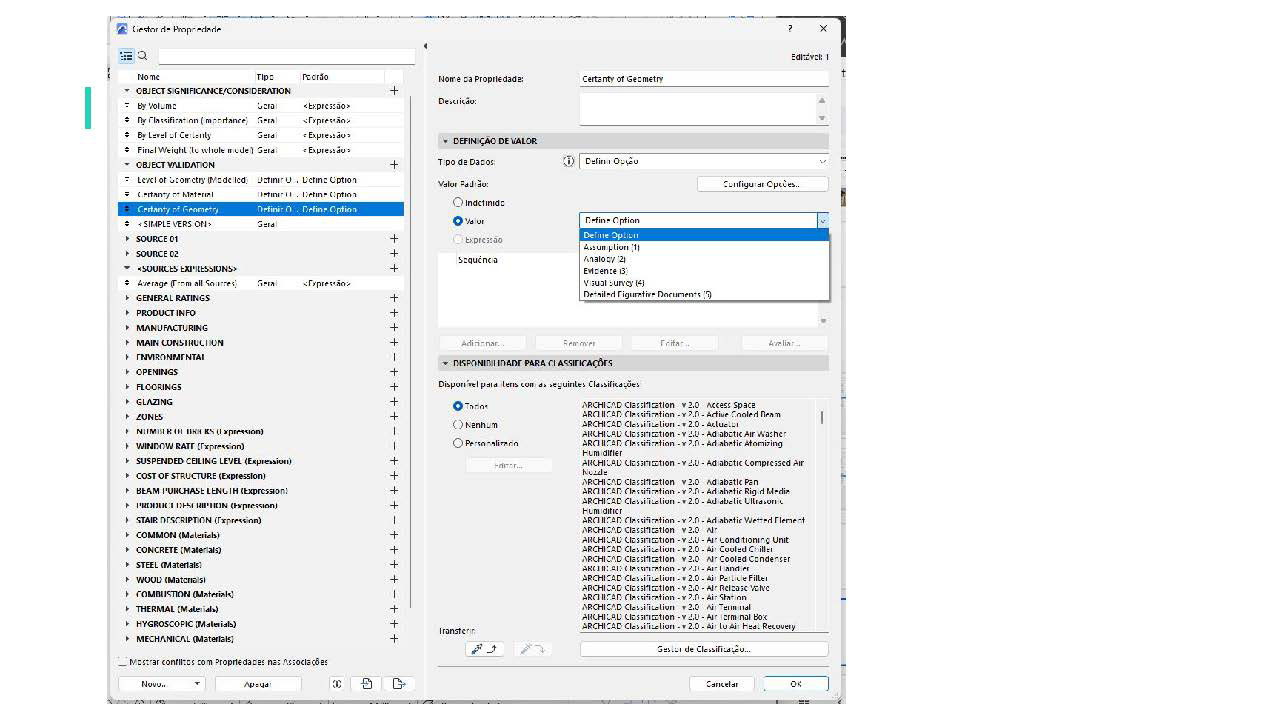Click the help question mark in title bar
Image resolution: width=1280 pixels, height=720 pixels.
790,29
